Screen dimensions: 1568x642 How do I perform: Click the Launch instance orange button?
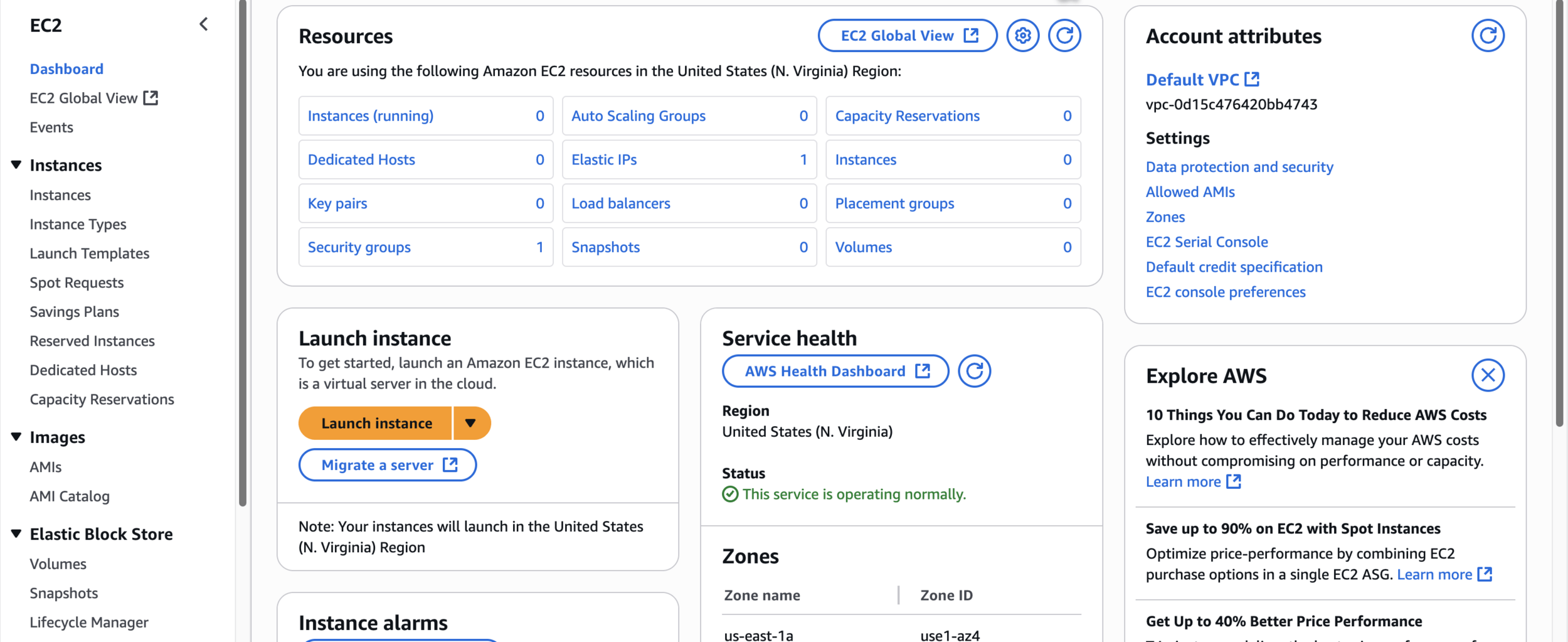click(376, 423)
